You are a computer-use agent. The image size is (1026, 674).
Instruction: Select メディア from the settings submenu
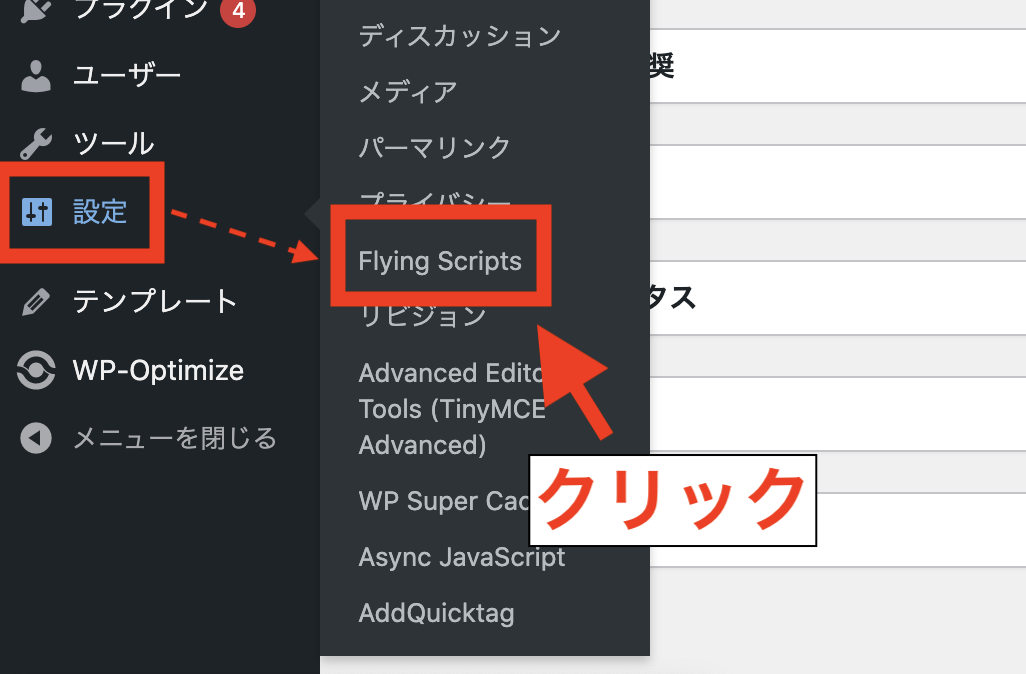point(407,92)
